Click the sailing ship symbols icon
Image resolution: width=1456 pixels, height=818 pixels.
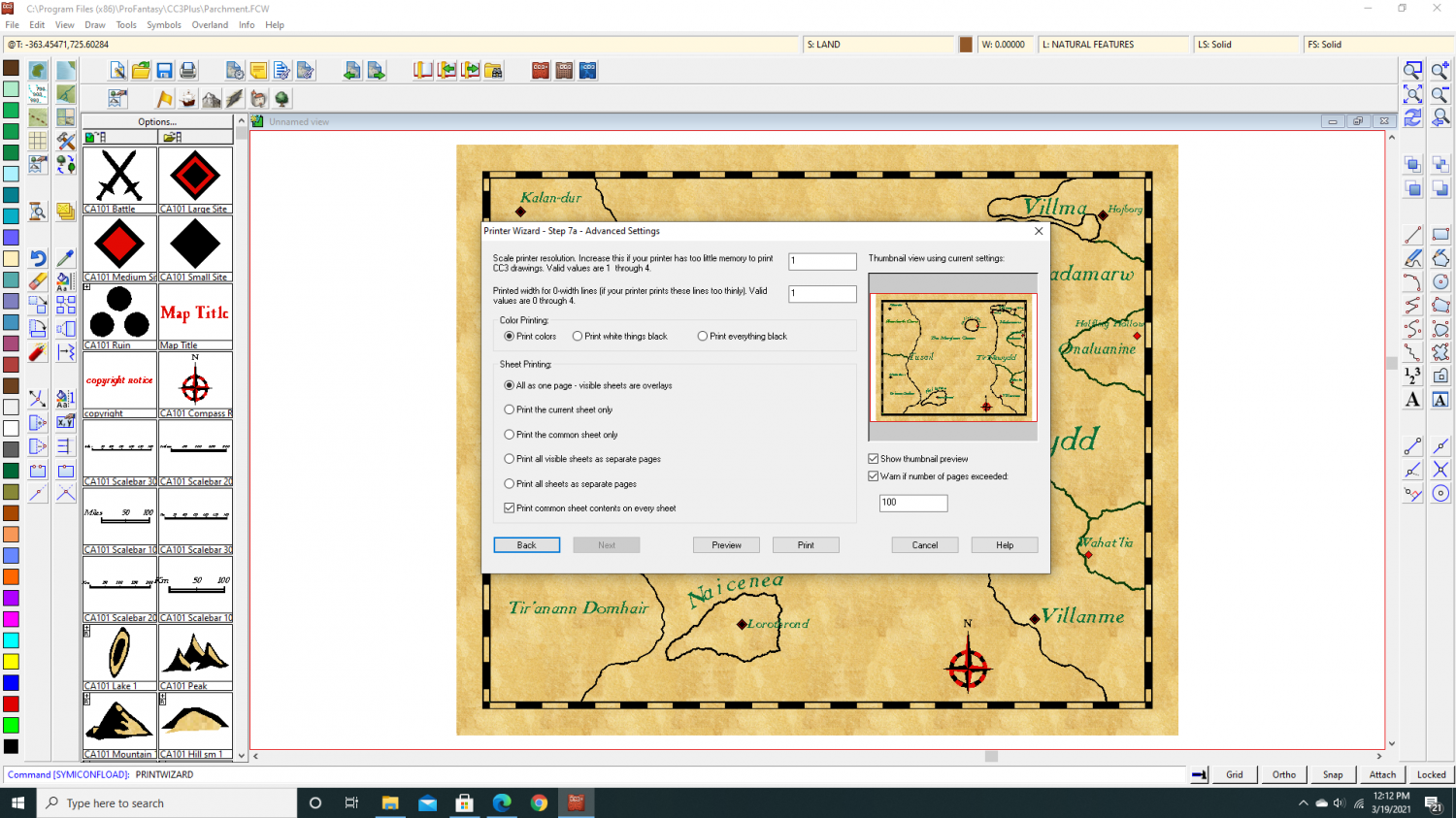click(188, 99)
